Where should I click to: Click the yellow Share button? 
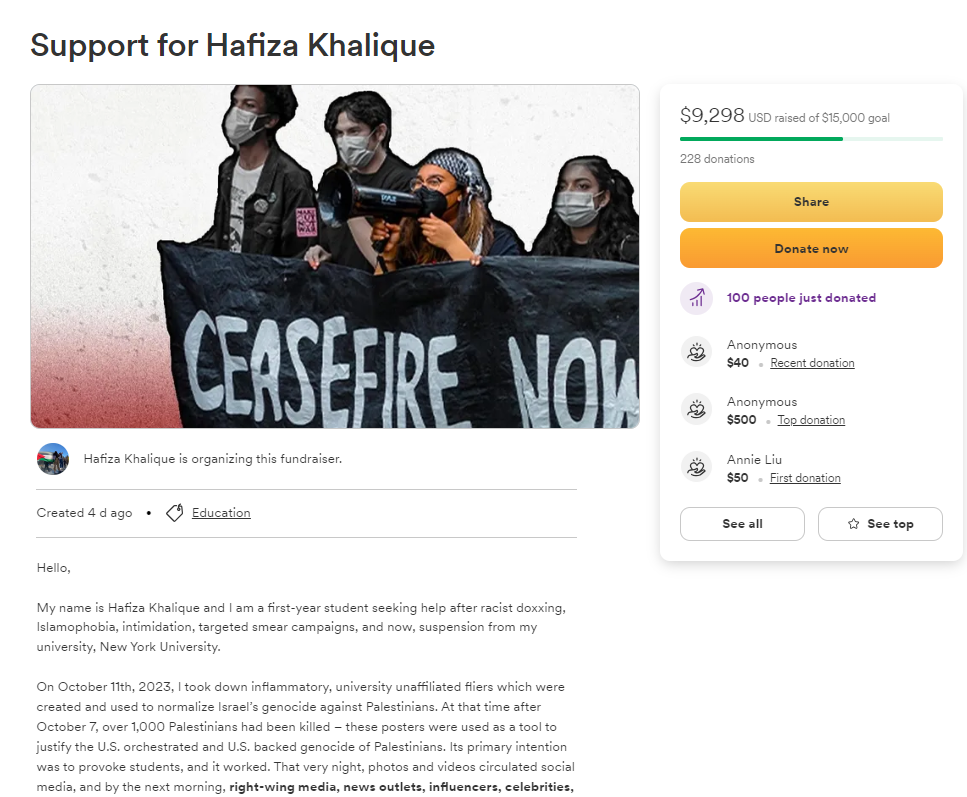[x=811, y=202]
